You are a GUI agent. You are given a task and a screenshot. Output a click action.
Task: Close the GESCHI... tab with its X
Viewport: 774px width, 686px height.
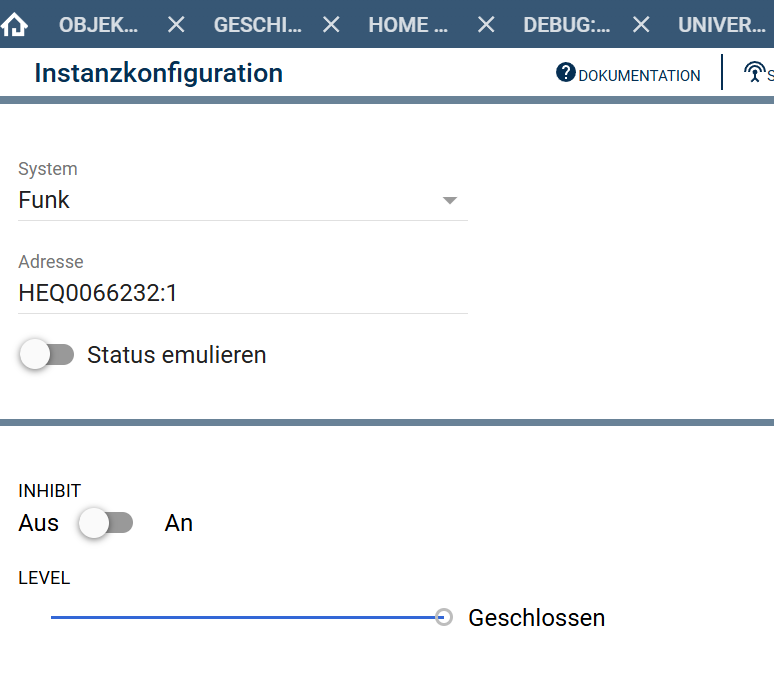pos(331,25)
